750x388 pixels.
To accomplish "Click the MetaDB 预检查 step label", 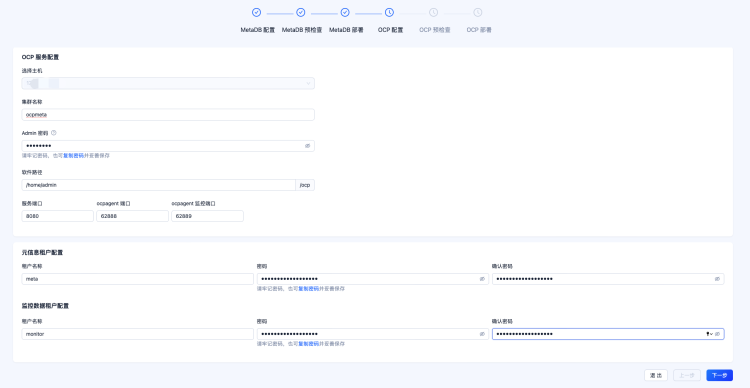I will [x=302, y=30].
